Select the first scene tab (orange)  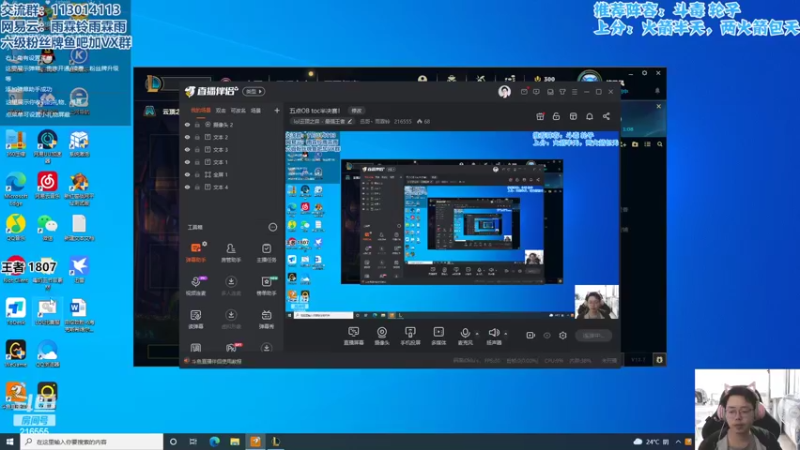coord(201,110)
